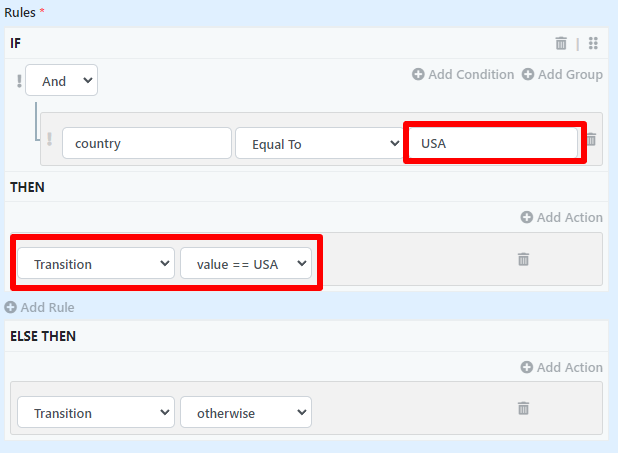Delete the IF rule using header trash icon
Screen dimensions: 618x453
click(561, 44)
